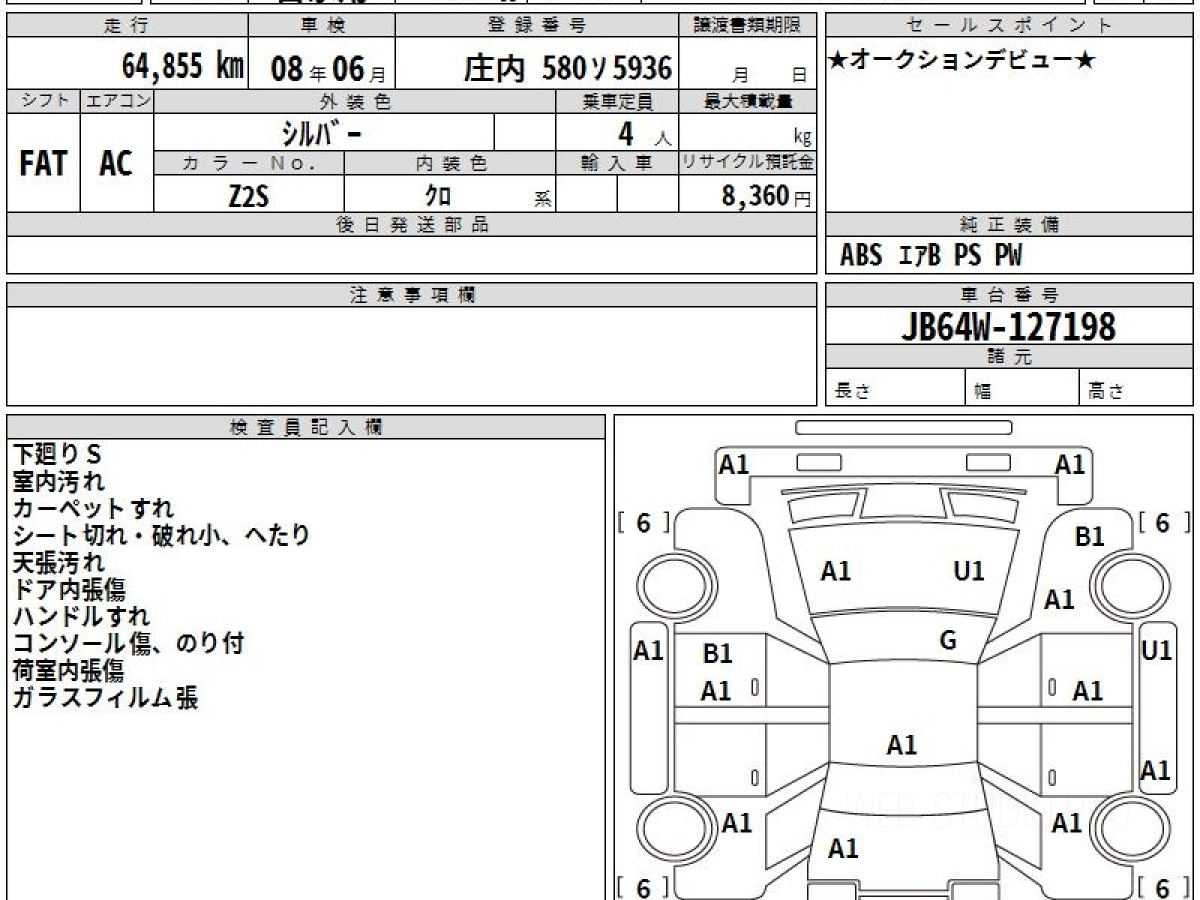Select chassis number JB64W-127198

(x=1009, y=326)
